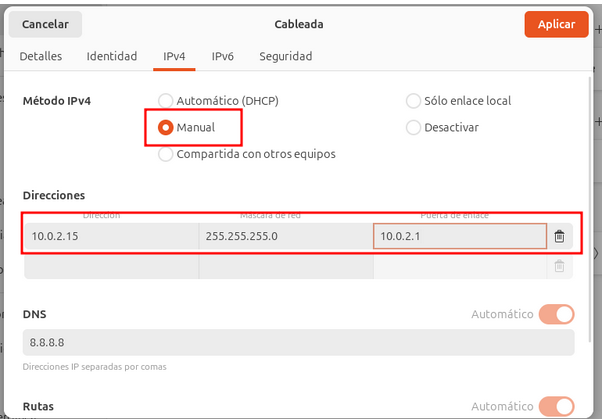The height and width of the screenshot is (420, 604).
Task: Click the address field containing 10.0.2.15
Action: click(110, 236)
